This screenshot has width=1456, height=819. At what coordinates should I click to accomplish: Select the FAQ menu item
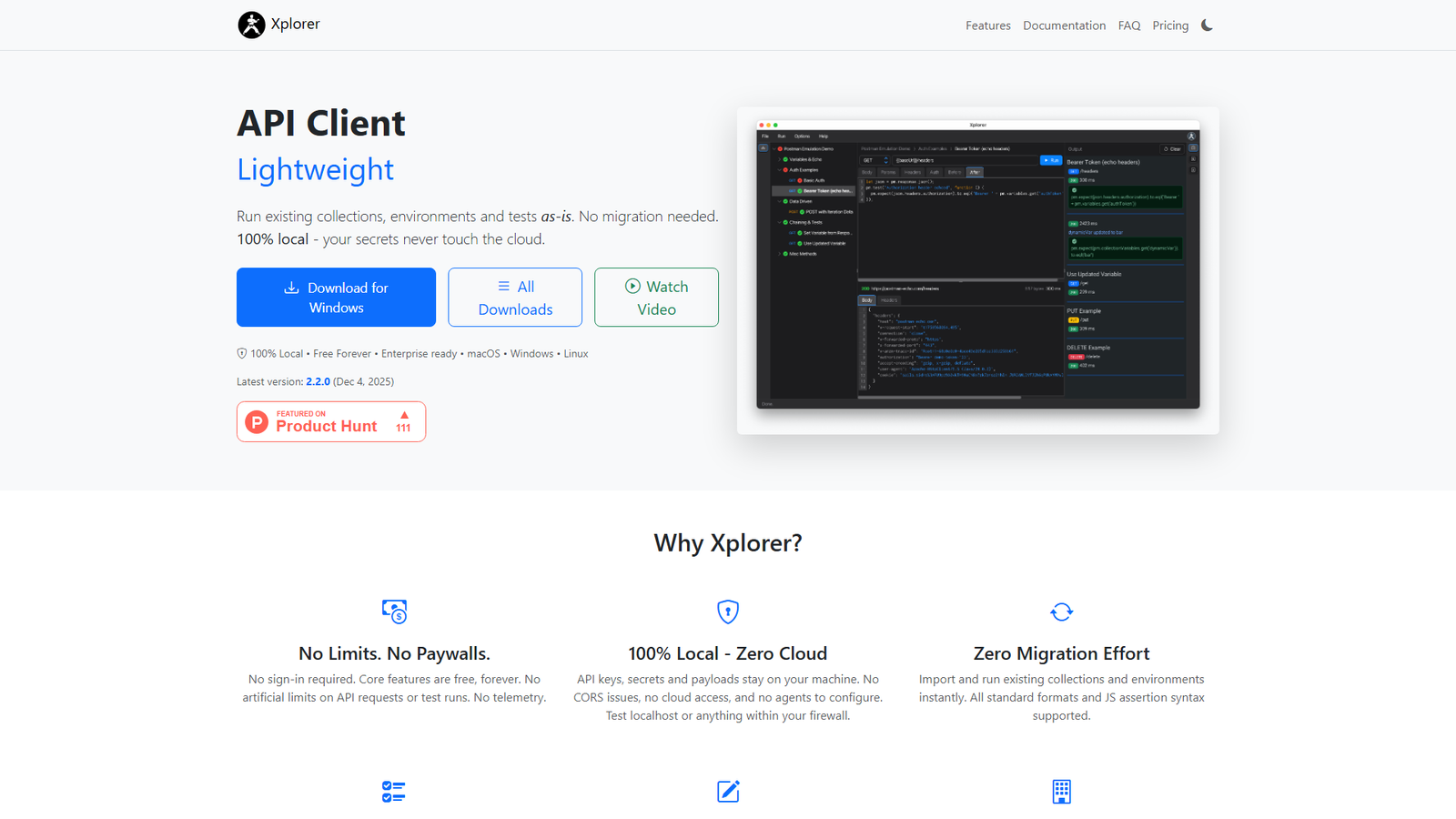(x=1128, y=25)
